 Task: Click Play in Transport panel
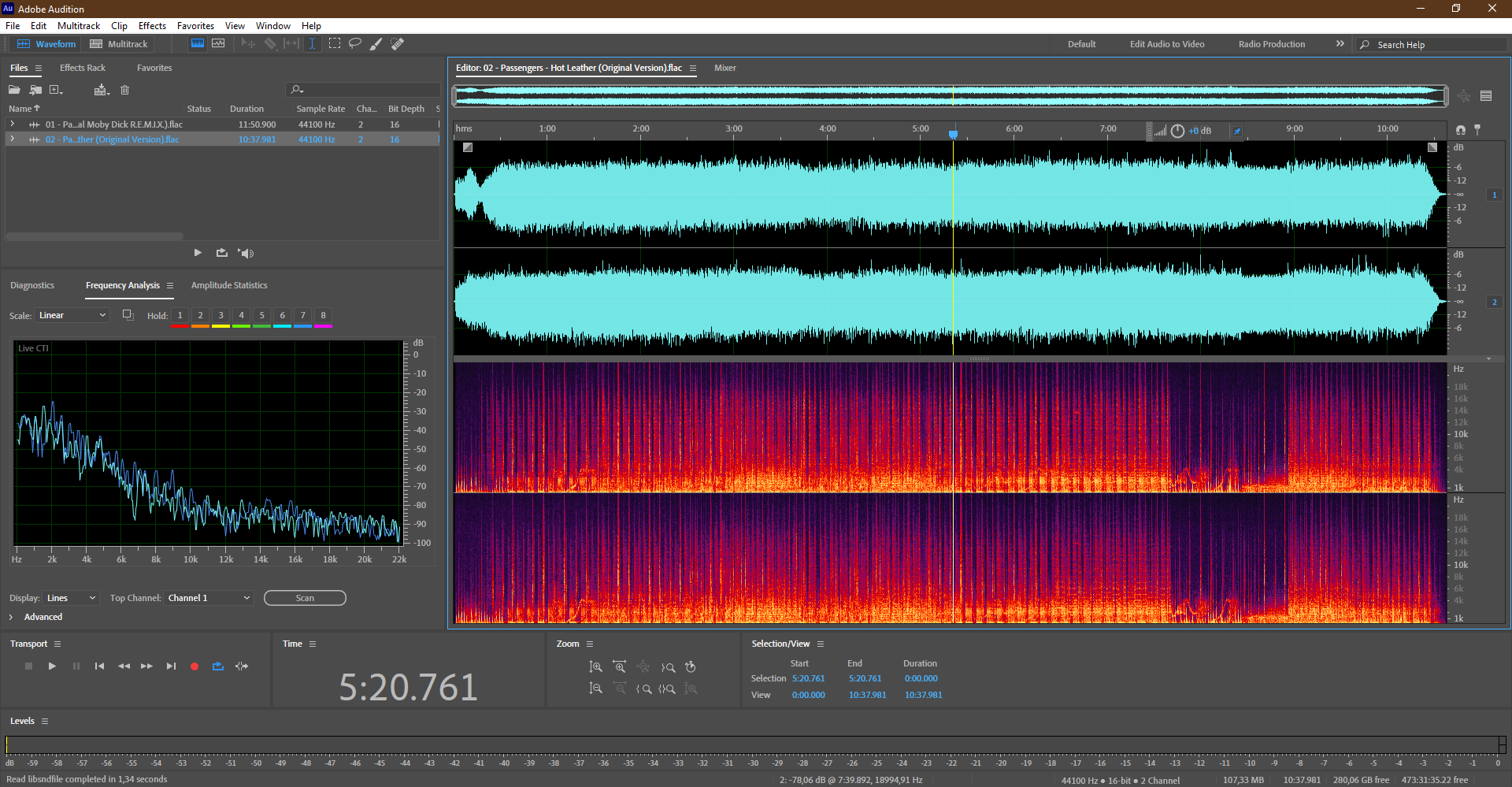tap(52, 666)
